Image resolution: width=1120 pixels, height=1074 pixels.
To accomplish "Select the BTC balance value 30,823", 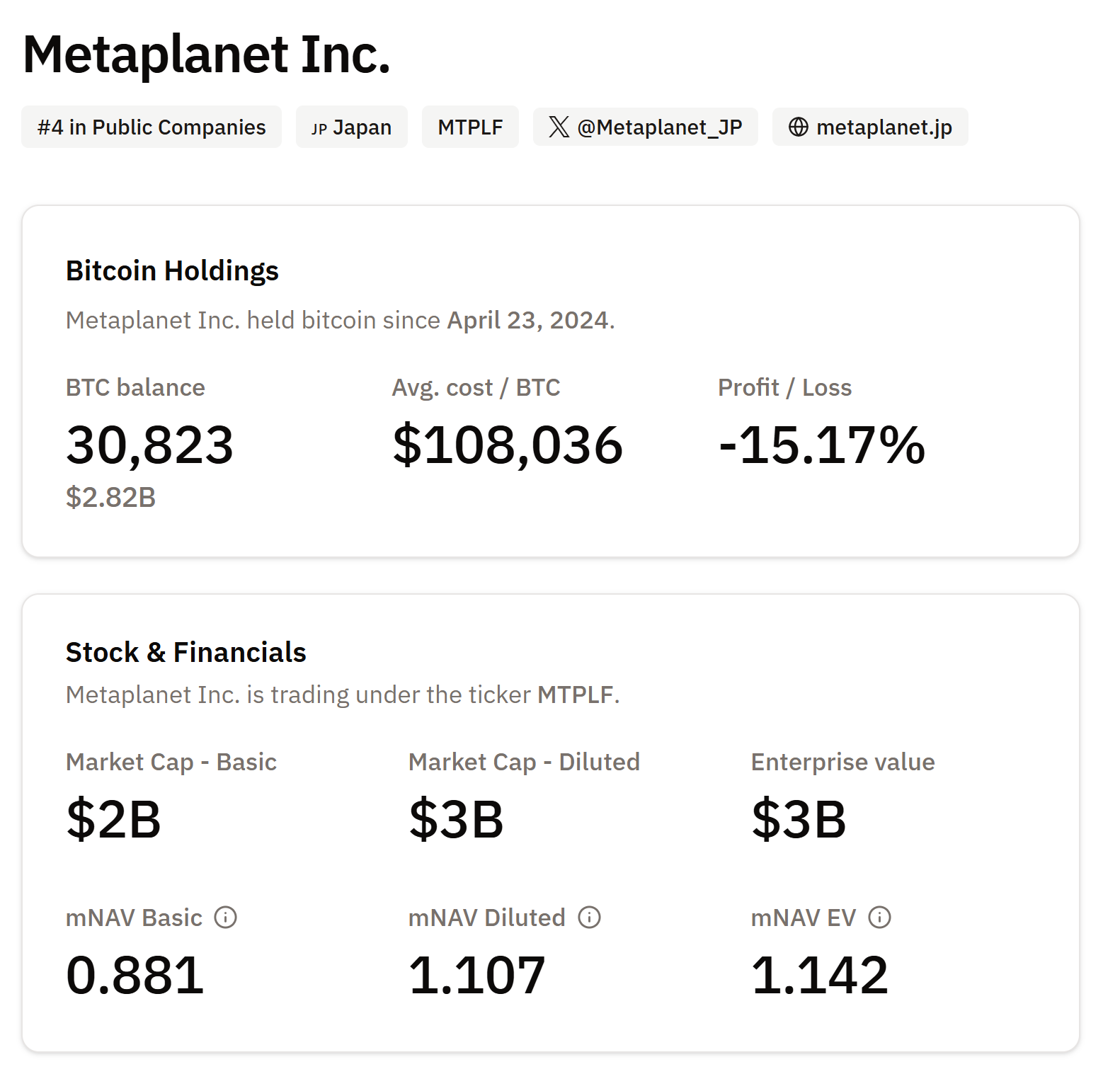I will click(x=149, y=445).
